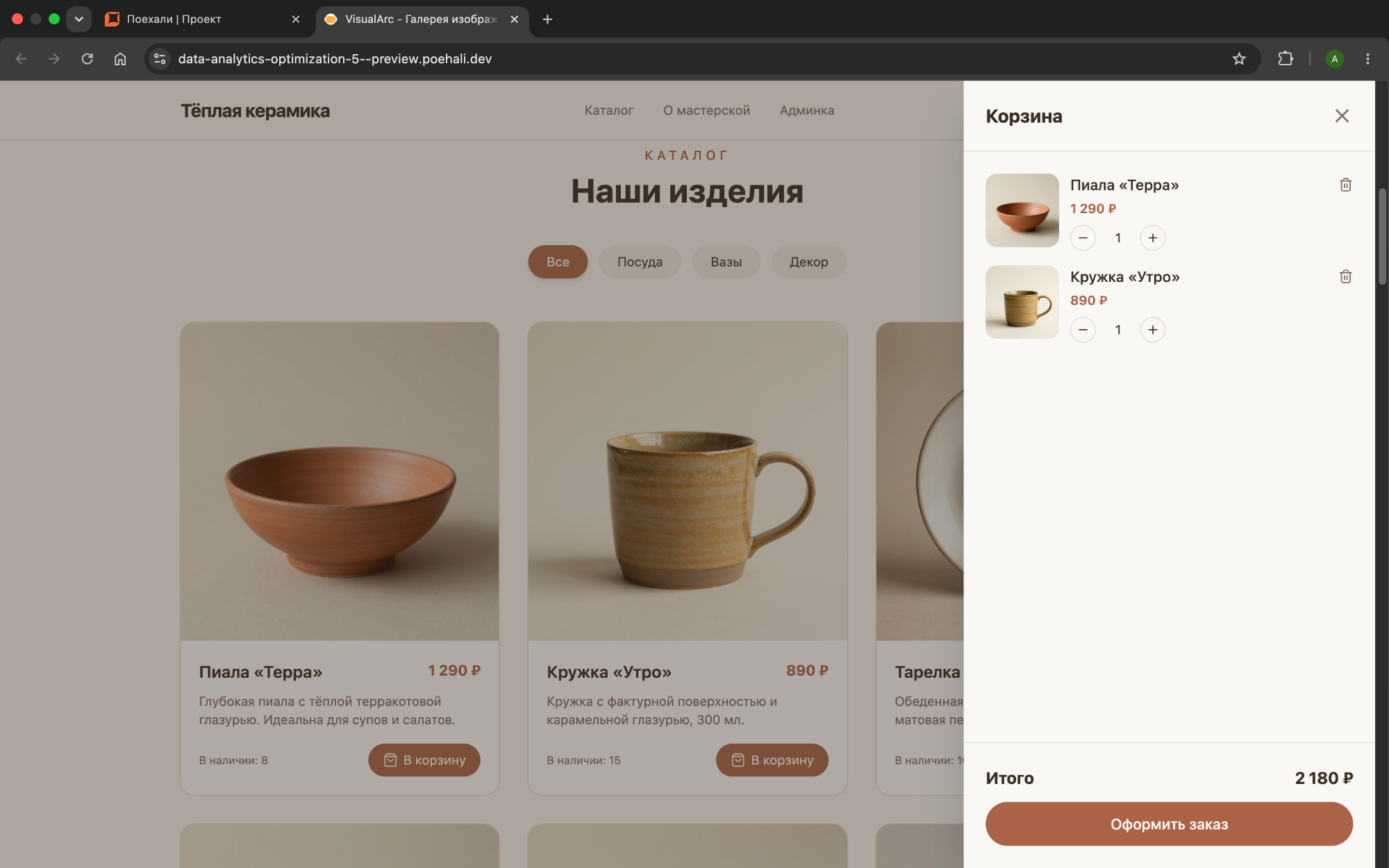Expand the tab search dropdown
The height and width of the screenshot is (868, 1389).
point(78,19)
